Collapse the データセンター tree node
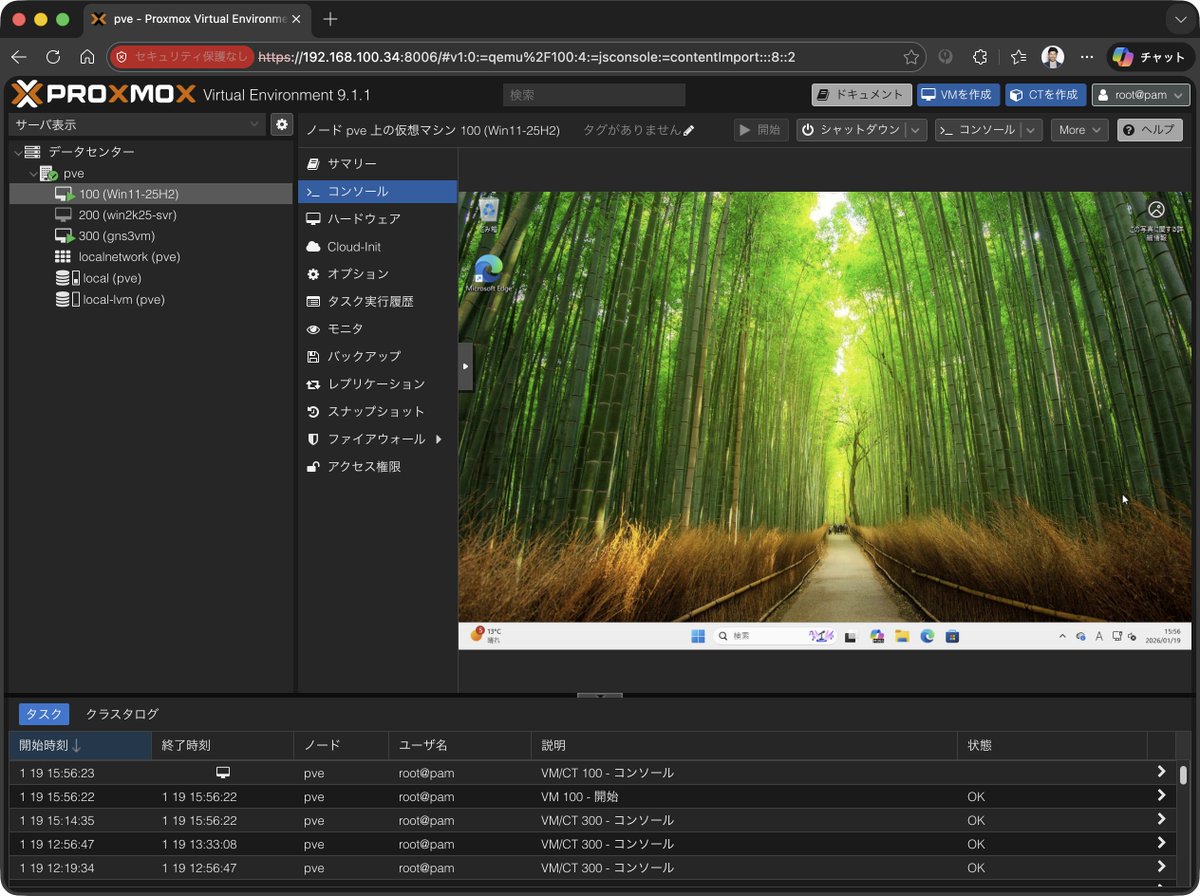Image resolution: width=1200 pixels, height=896 pixels. [x=18, y=152]
